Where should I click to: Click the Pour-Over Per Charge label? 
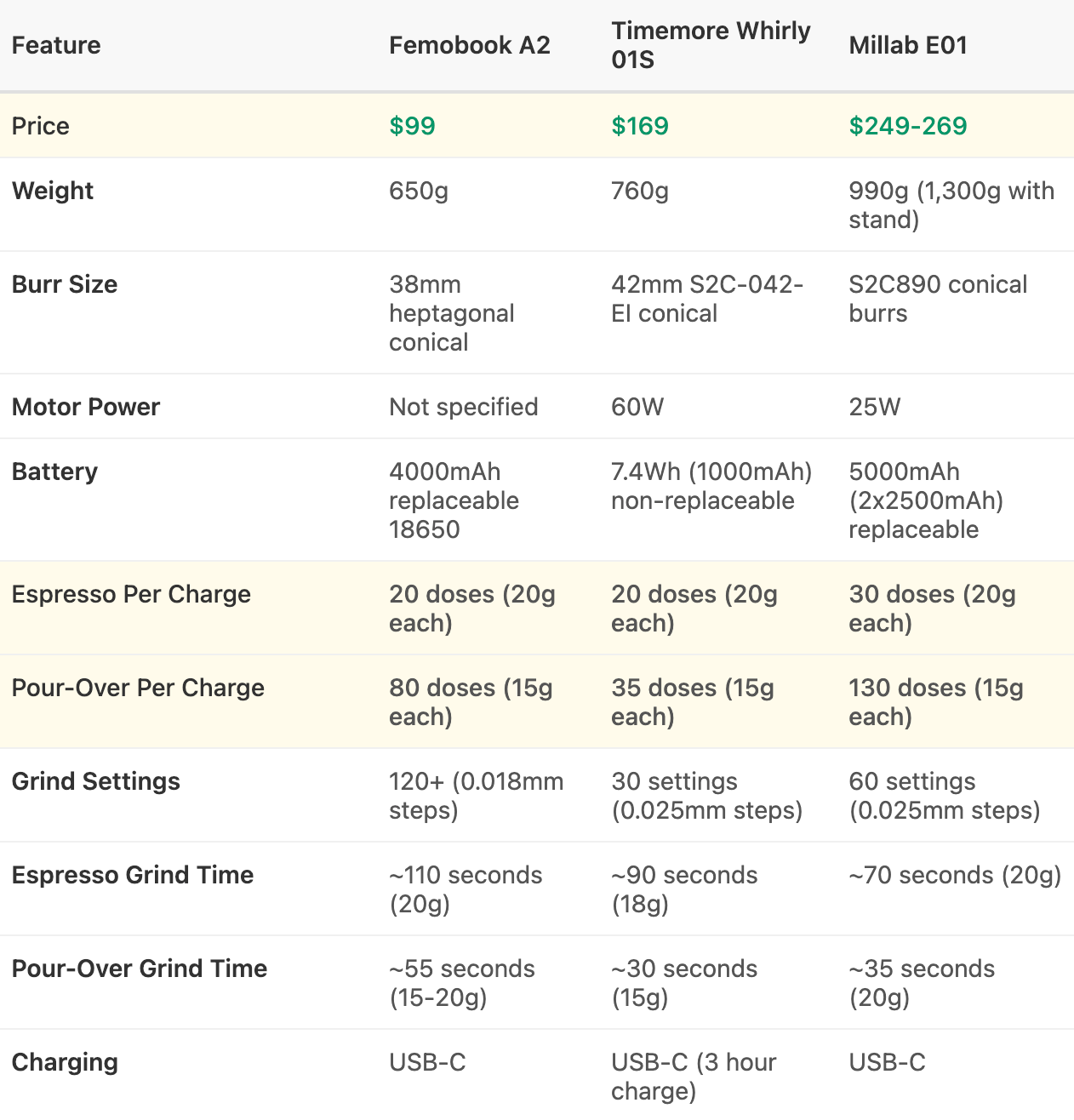click(138, 688)
